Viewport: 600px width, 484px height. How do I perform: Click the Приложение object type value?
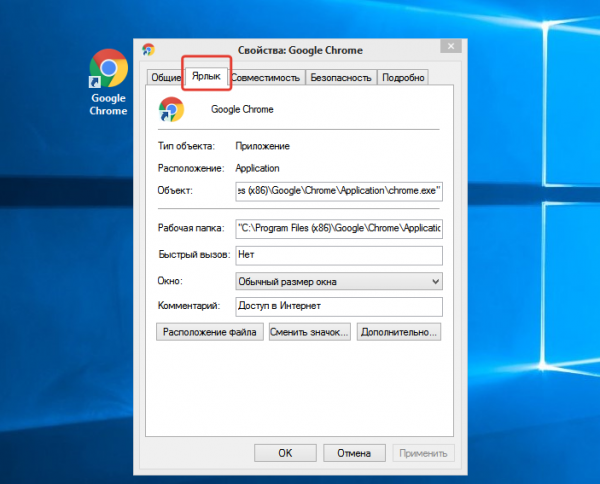[262, 146]
